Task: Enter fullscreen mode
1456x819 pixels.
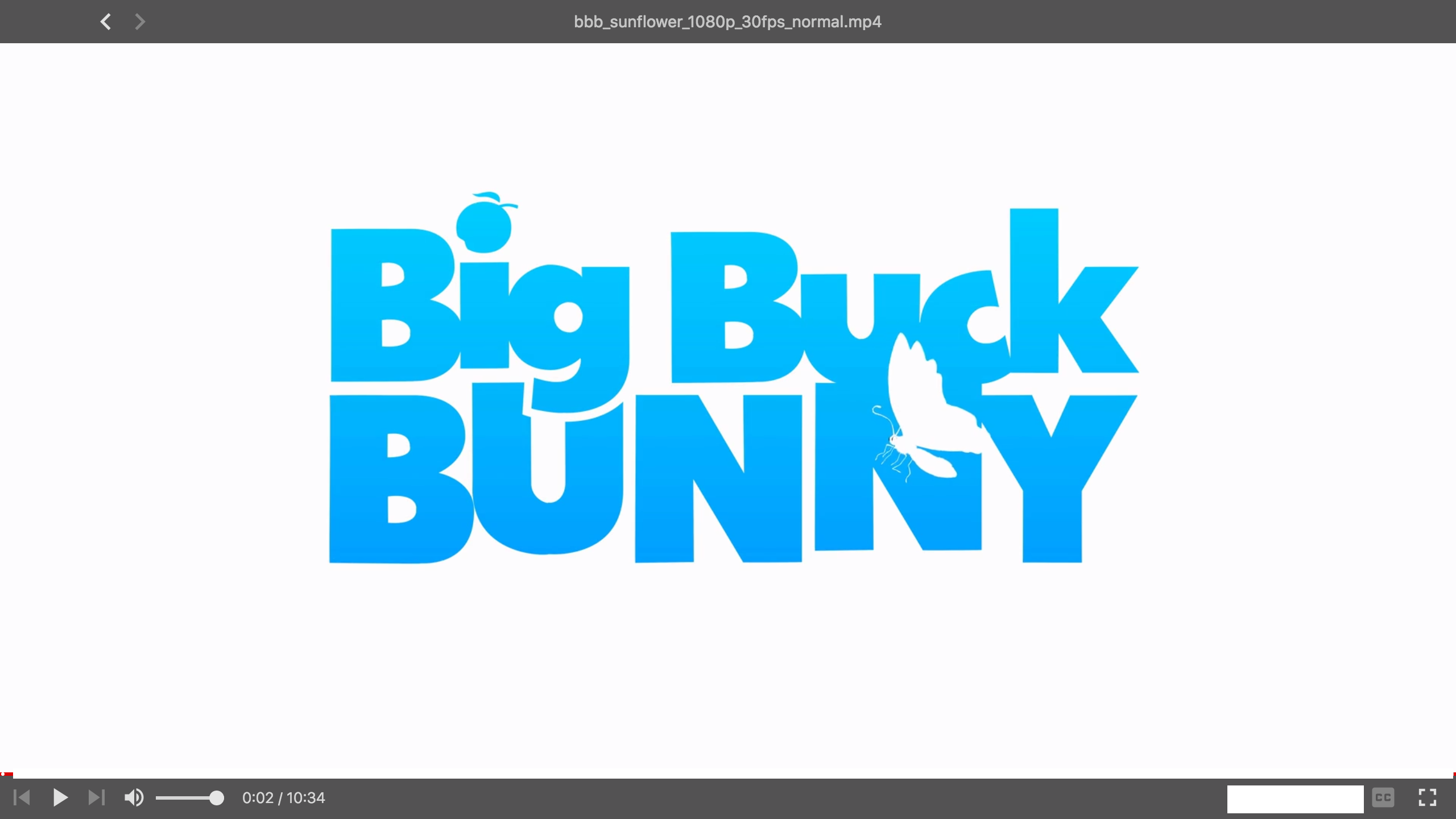Action: pos(1427,797)
